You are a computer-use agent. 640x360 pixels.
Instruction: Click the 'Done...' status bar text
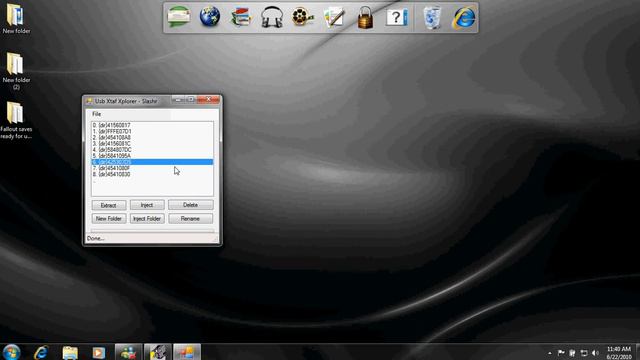tap(96, 238)
